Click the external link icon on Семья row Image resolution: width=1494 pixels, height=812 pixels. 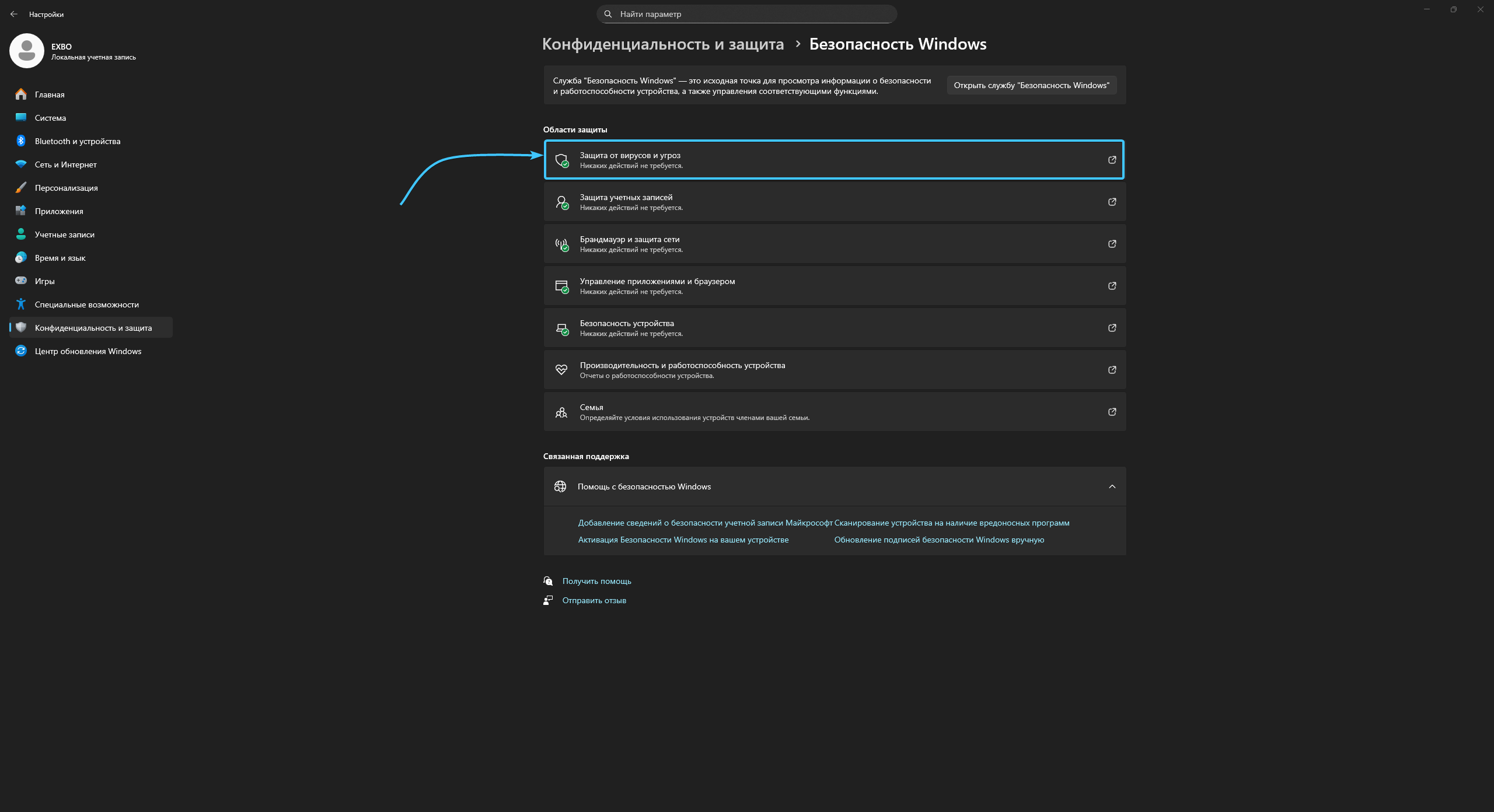click(1112, 412)
